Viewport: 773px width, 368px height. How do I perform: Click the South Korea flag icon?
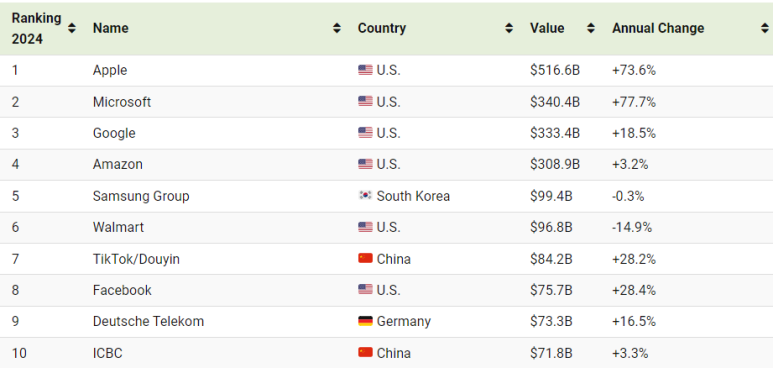(x=365, y=196)
